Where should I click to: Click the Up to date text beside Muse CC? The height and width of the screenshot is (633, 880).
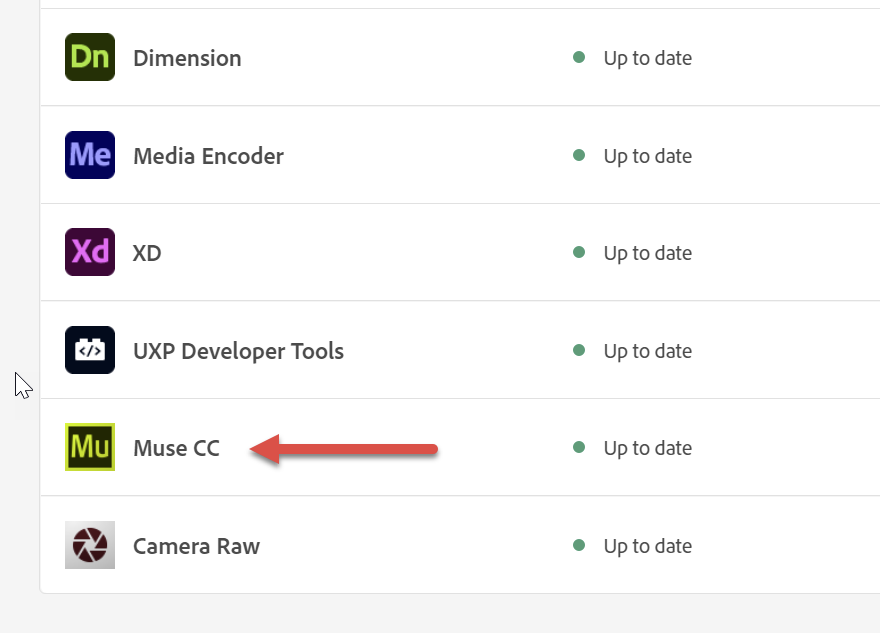click(647, 448)
